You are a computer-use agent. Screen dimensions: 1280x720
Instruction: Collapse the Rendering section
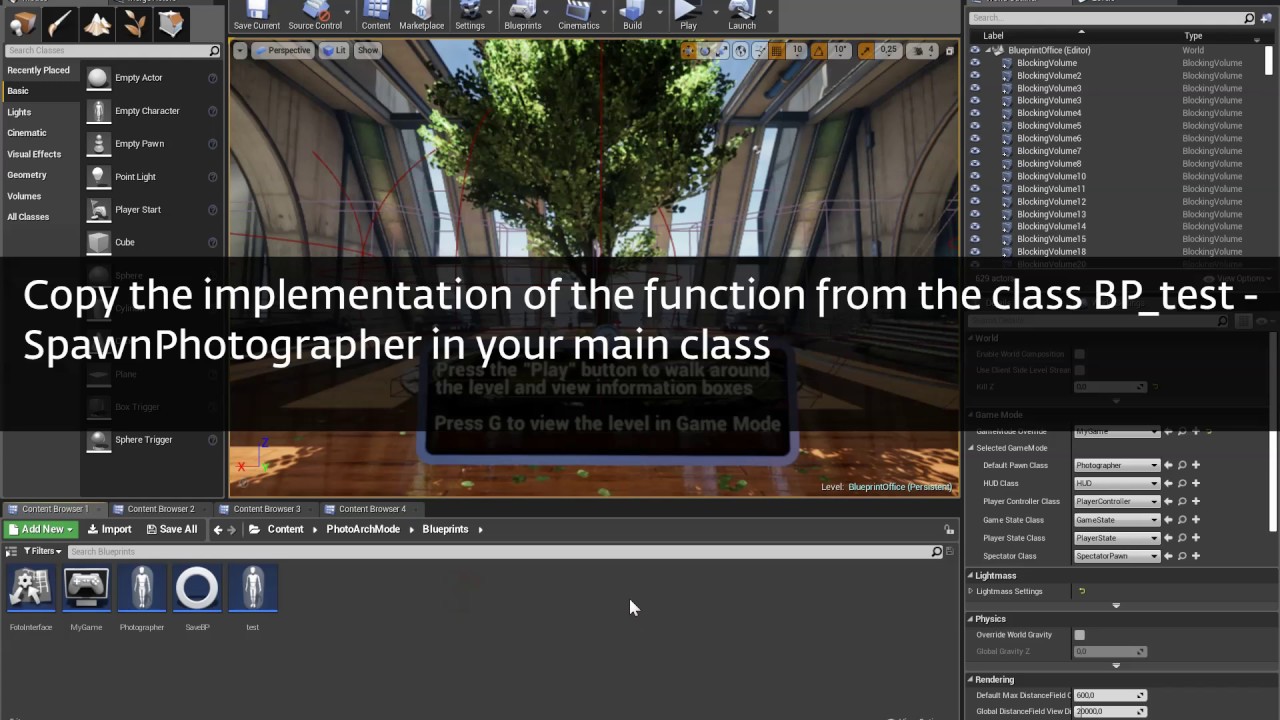click(x=969, y=680)
